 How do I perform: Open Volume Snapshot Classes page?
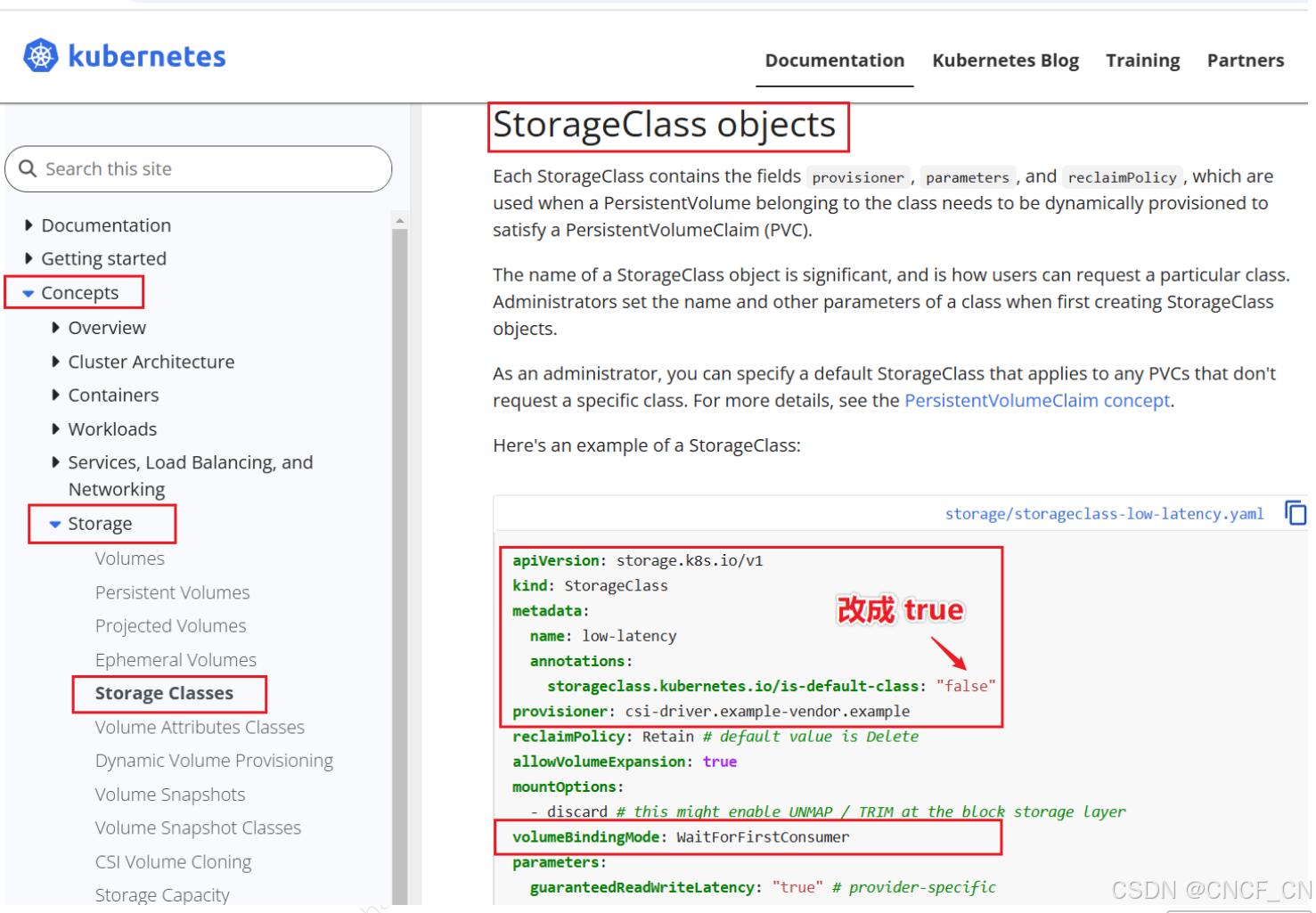(x=199, y=827)
